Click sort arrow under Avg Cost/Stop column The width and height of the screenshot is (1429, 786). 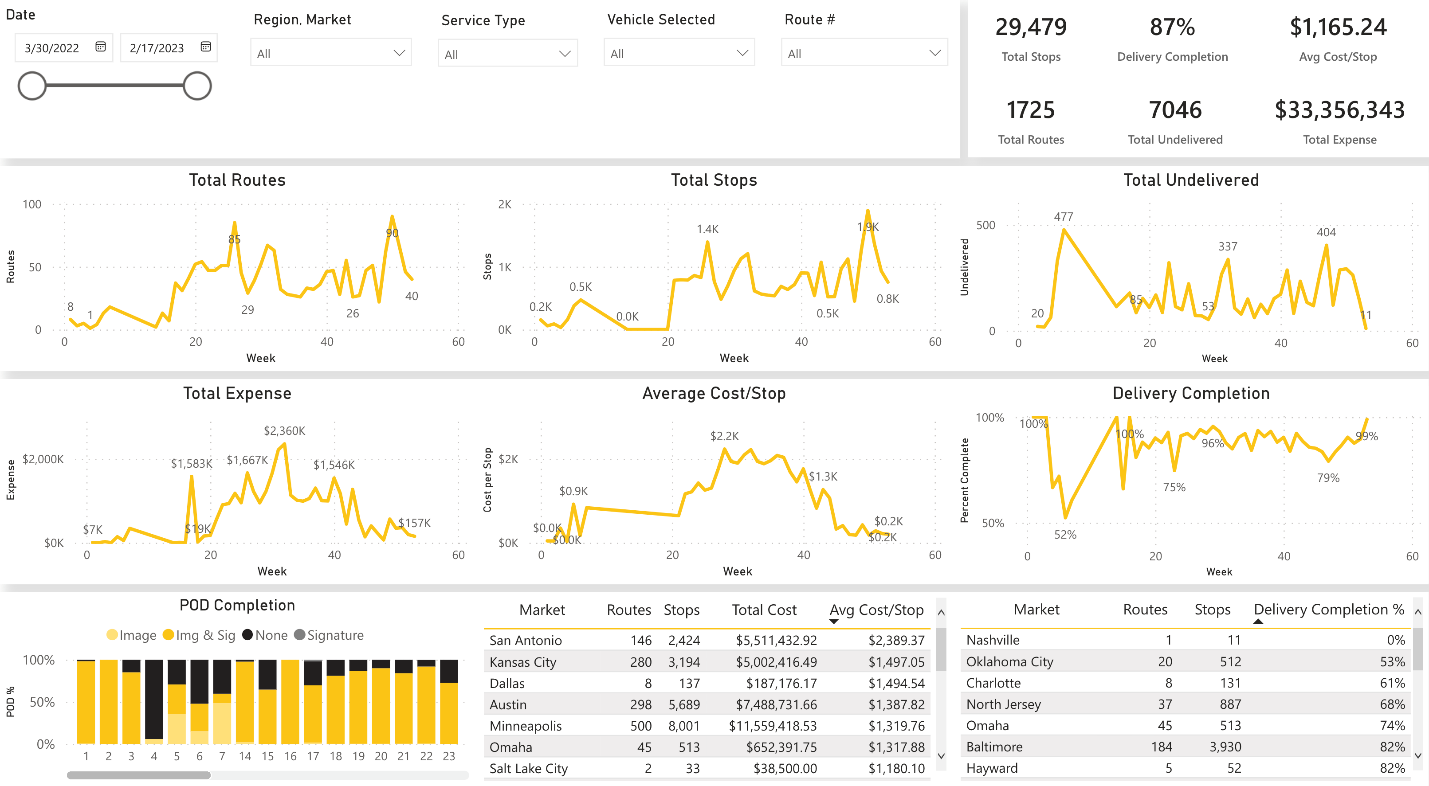click(834, 622)
